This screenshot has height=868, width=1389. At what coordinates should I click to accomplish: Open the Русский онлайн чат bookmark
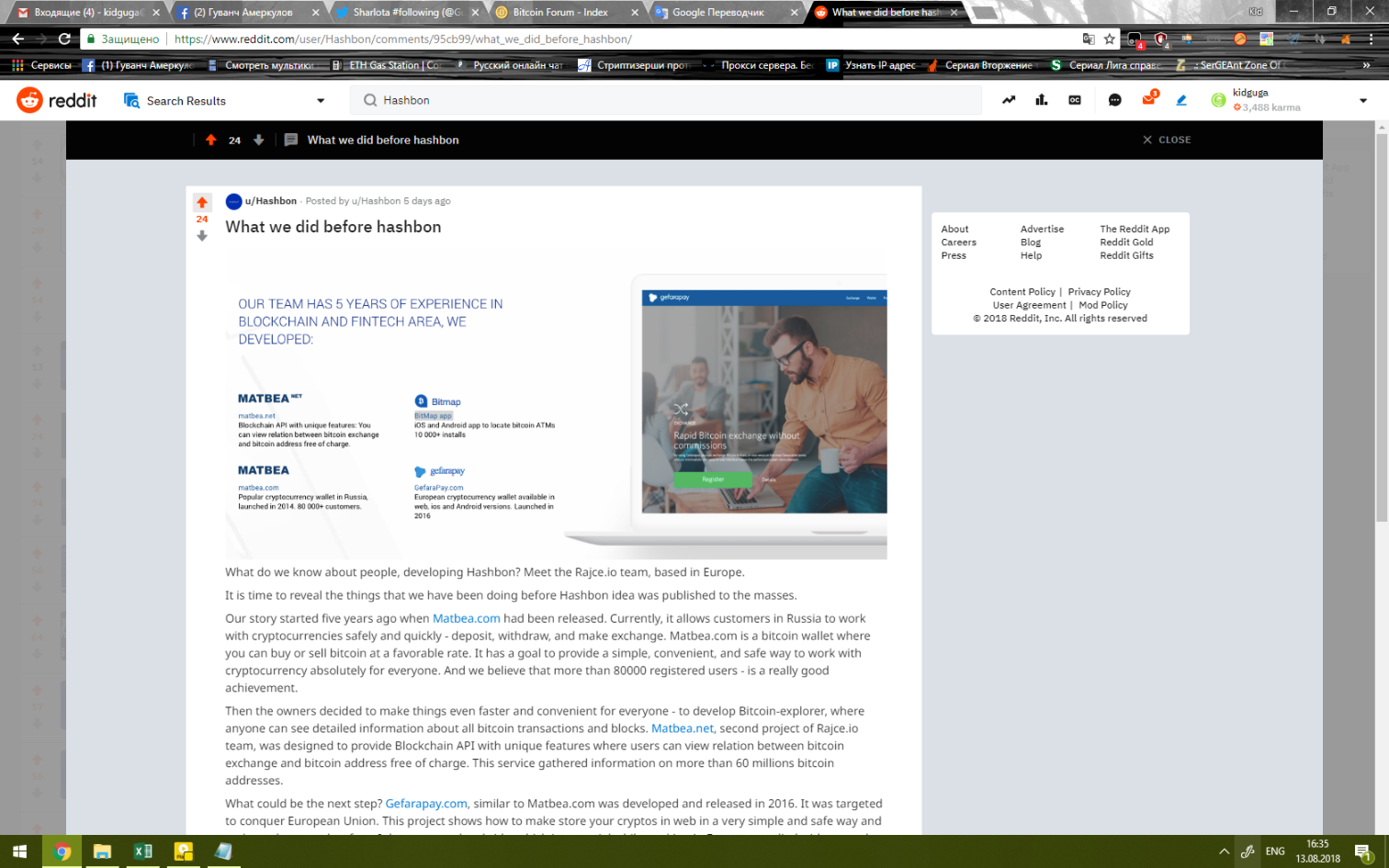pos(510,65)
